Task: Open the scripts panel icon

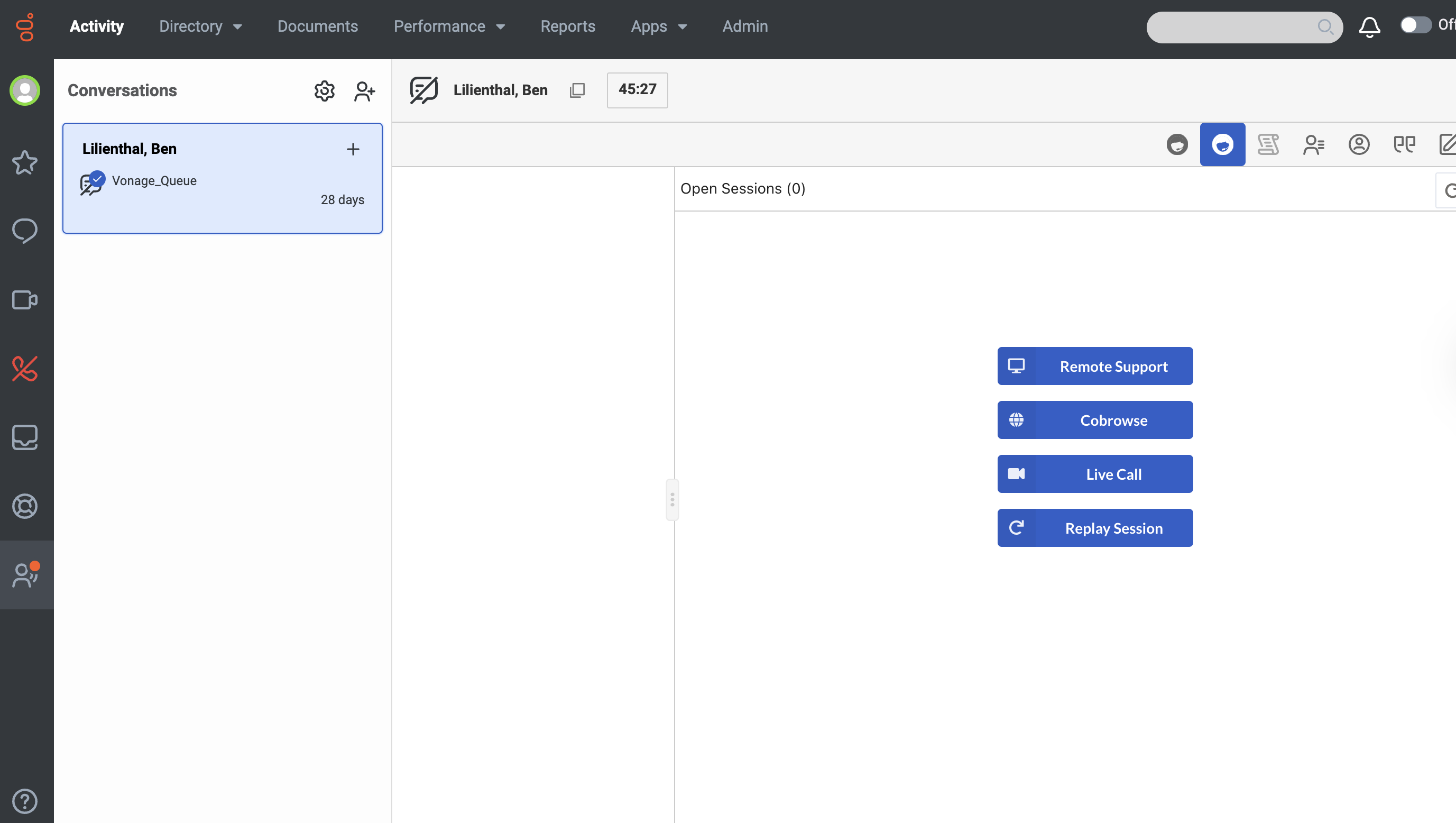Action: click(1268, 144)
